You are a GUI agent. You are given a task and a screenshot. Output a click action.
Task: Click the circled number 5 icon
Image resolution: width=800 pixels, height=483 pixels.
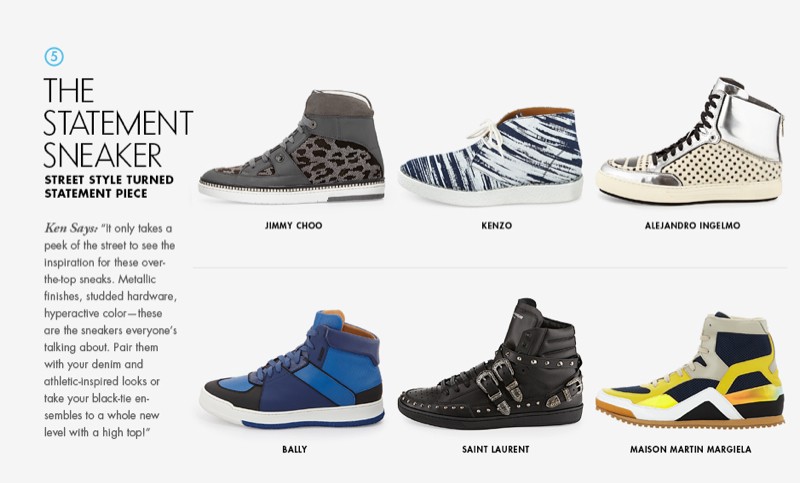tap(54, 57)
